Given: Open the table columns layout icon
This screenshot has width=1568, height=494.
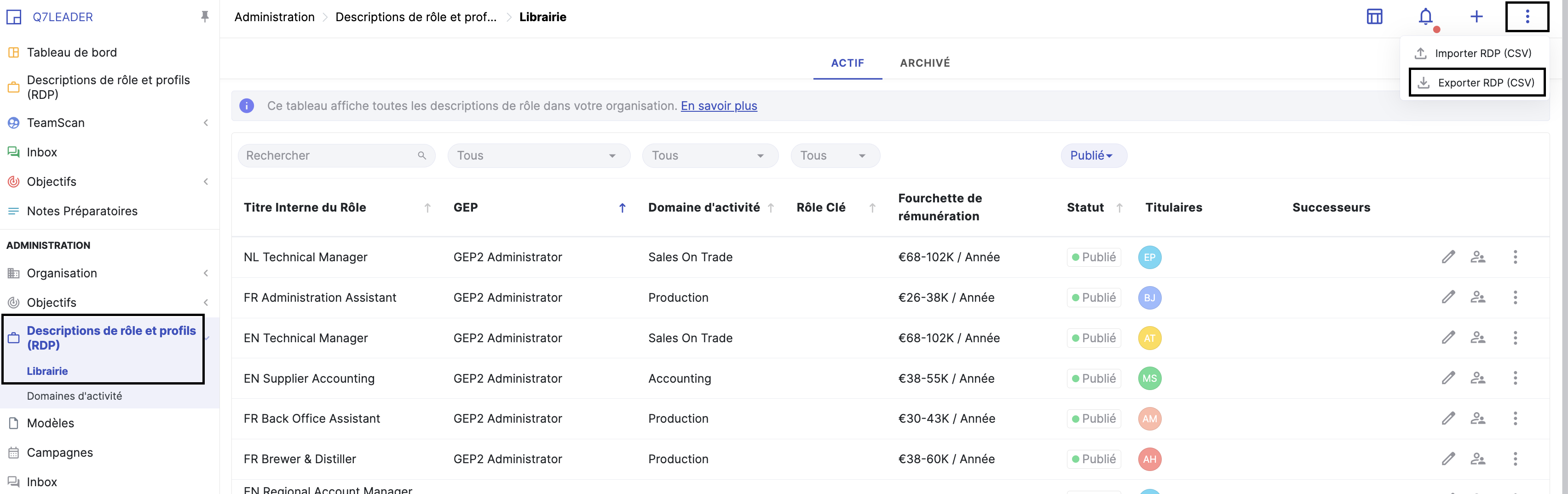Looking at the screenshot, I should (1374, 17).
